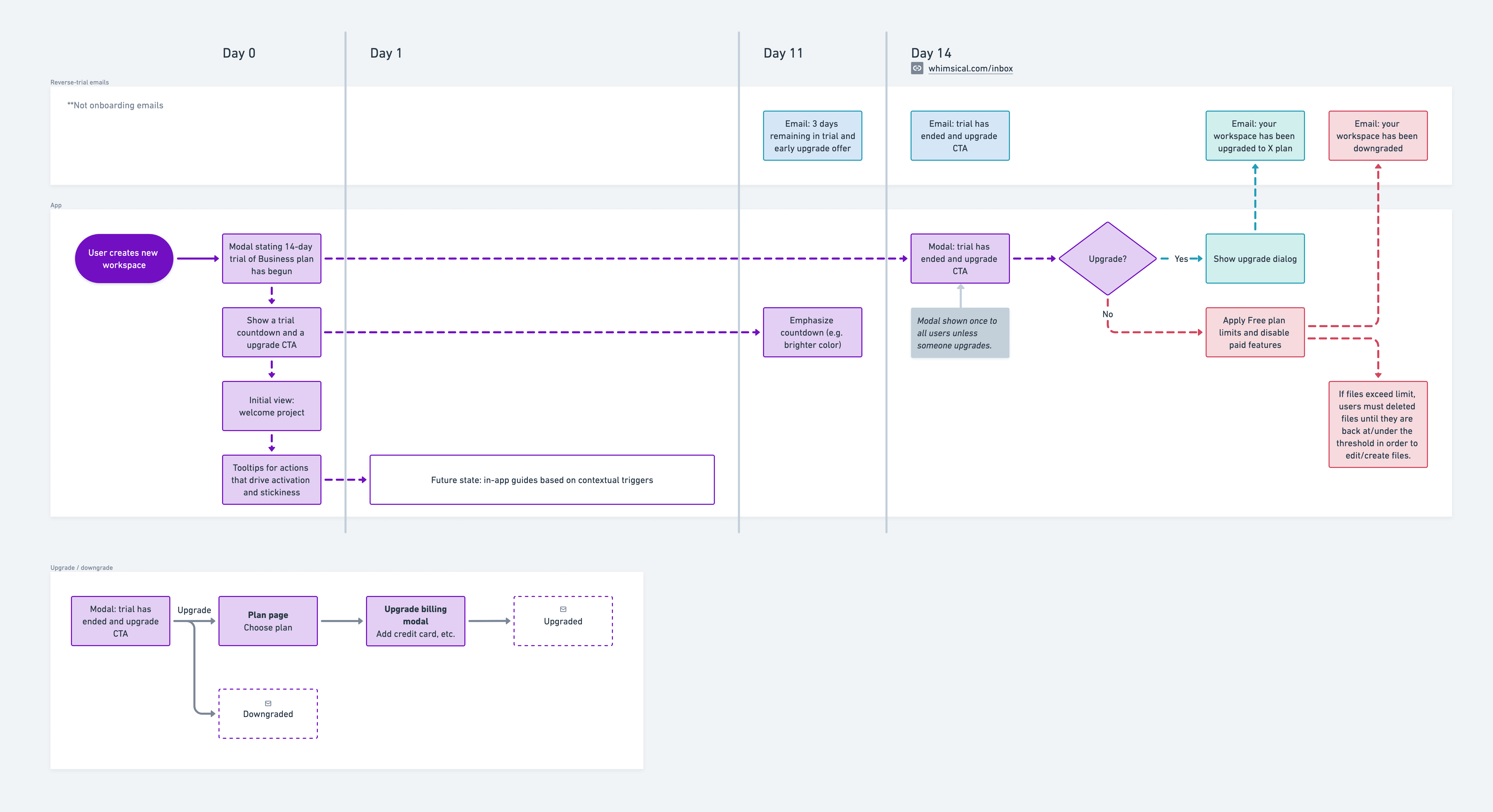This screenshot has width=1493, height=812.
Task: Select the 'User creates new workspace' start node
Action: pos(123,259)
